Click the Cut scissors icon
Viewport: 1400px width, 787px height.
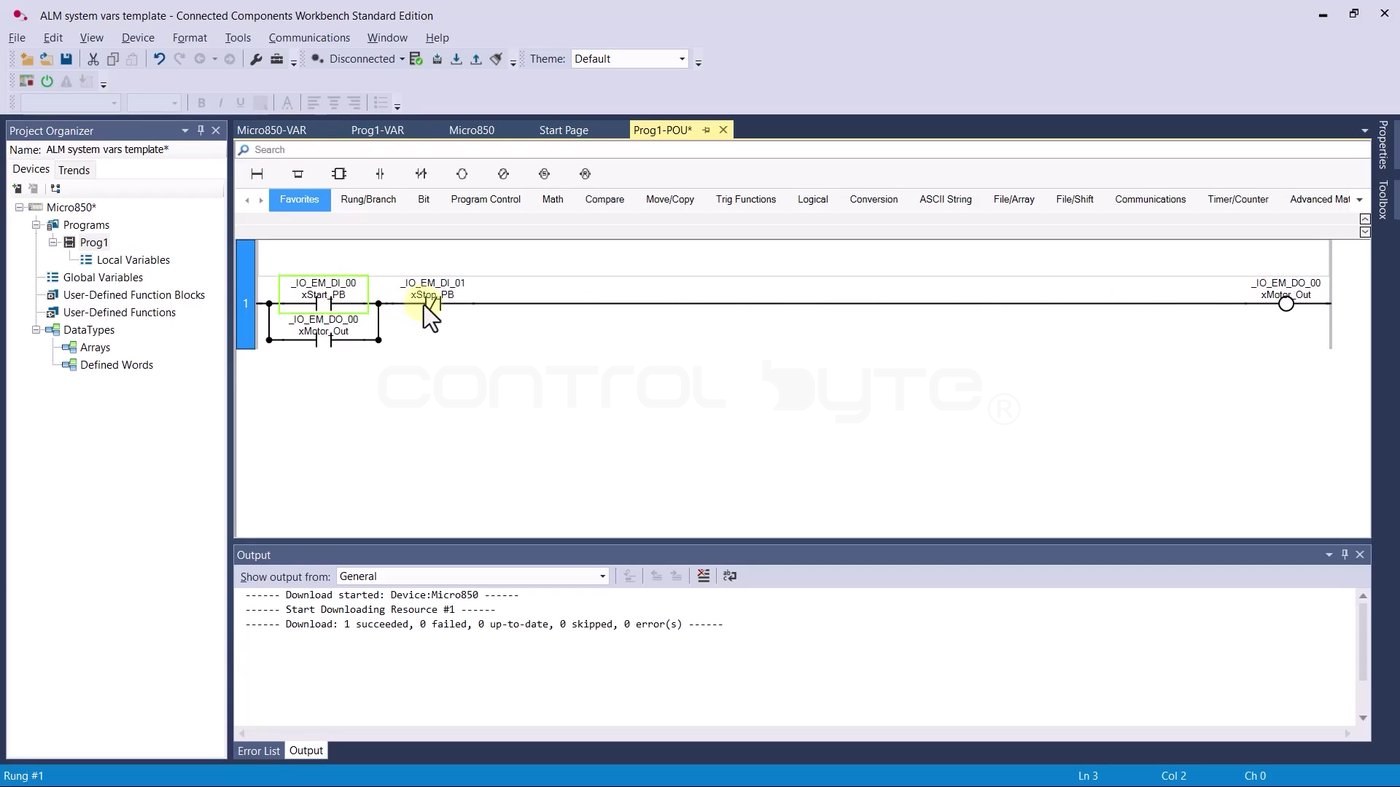coord(93,59)
